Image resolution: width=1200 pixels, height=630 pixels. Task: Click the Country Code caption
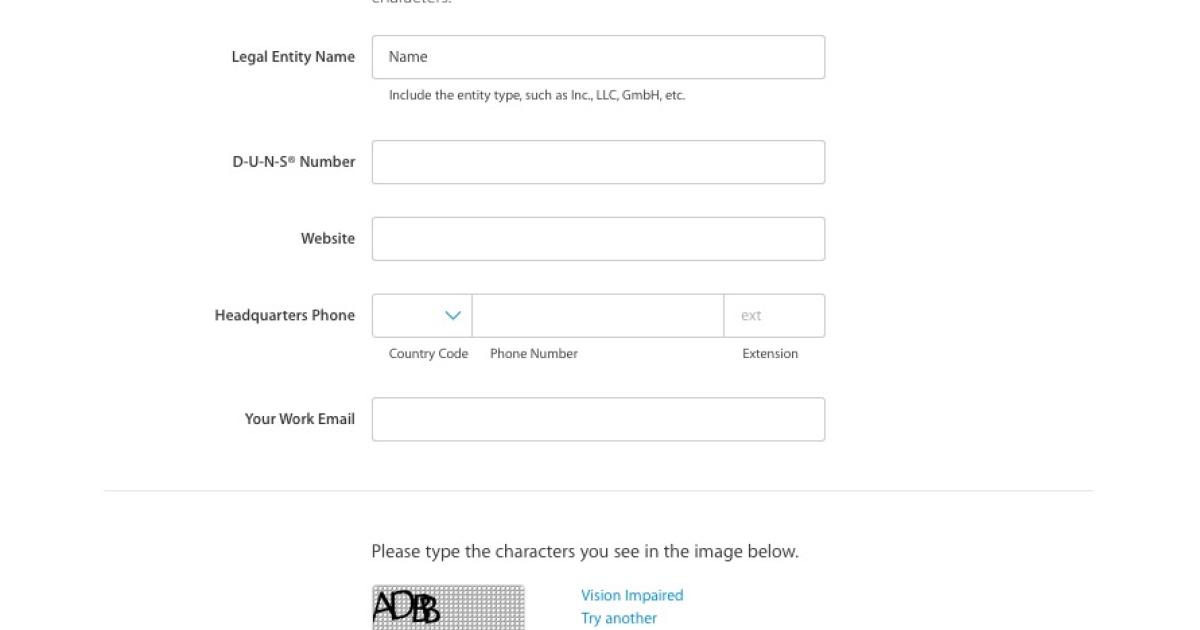[428, 354]
